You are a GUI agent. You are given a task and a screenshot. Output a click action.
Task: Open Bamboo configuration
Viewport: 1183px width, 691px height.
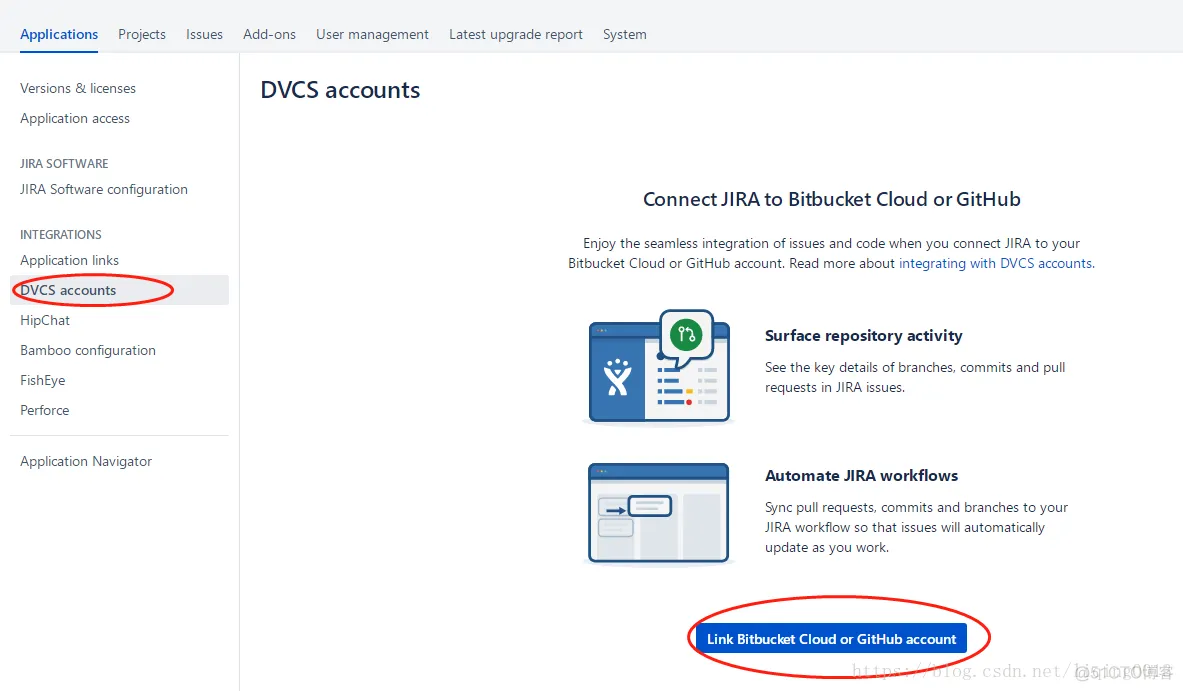88,351
